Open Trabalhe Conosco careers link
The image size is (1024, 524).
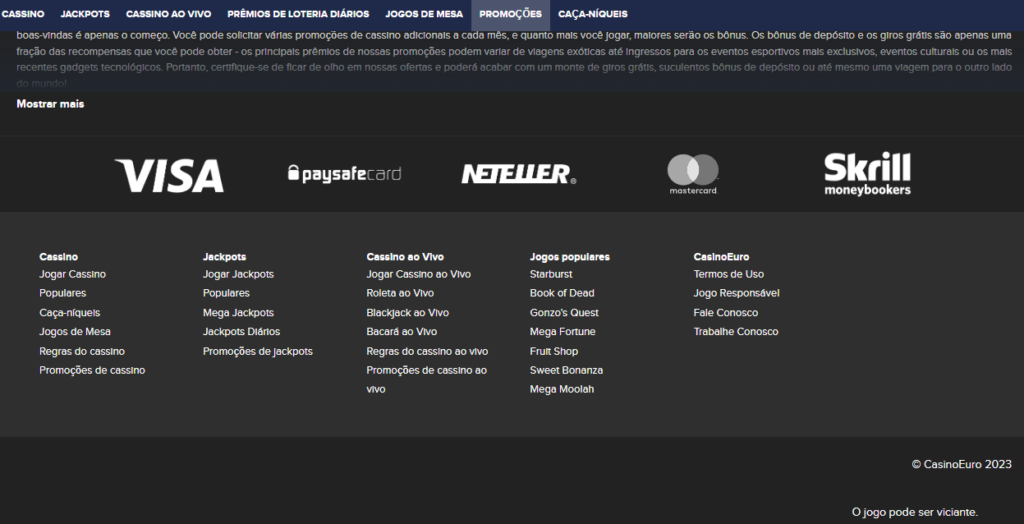point(736,332)
